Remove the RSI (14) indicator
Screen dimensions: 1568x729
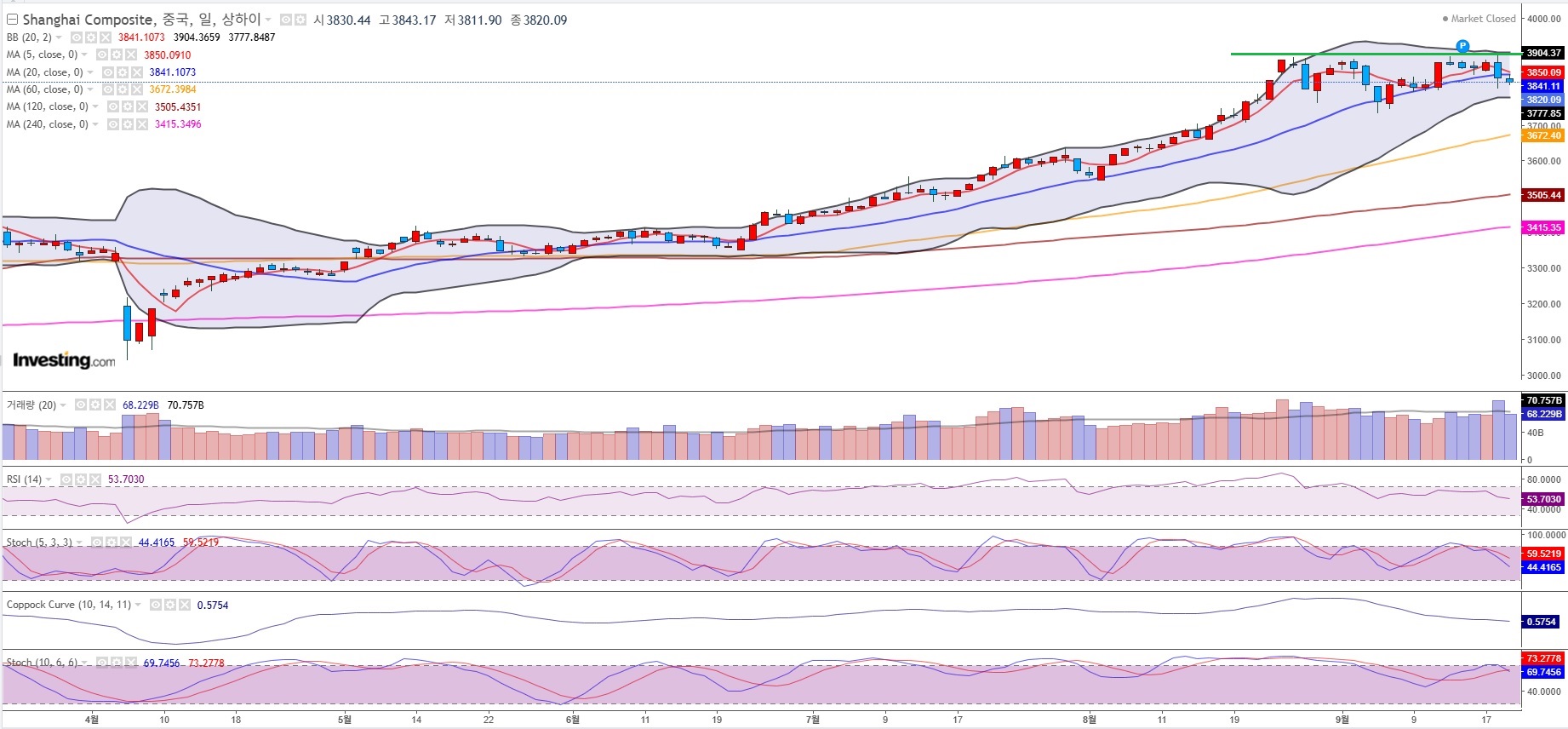tap(95, 479)
